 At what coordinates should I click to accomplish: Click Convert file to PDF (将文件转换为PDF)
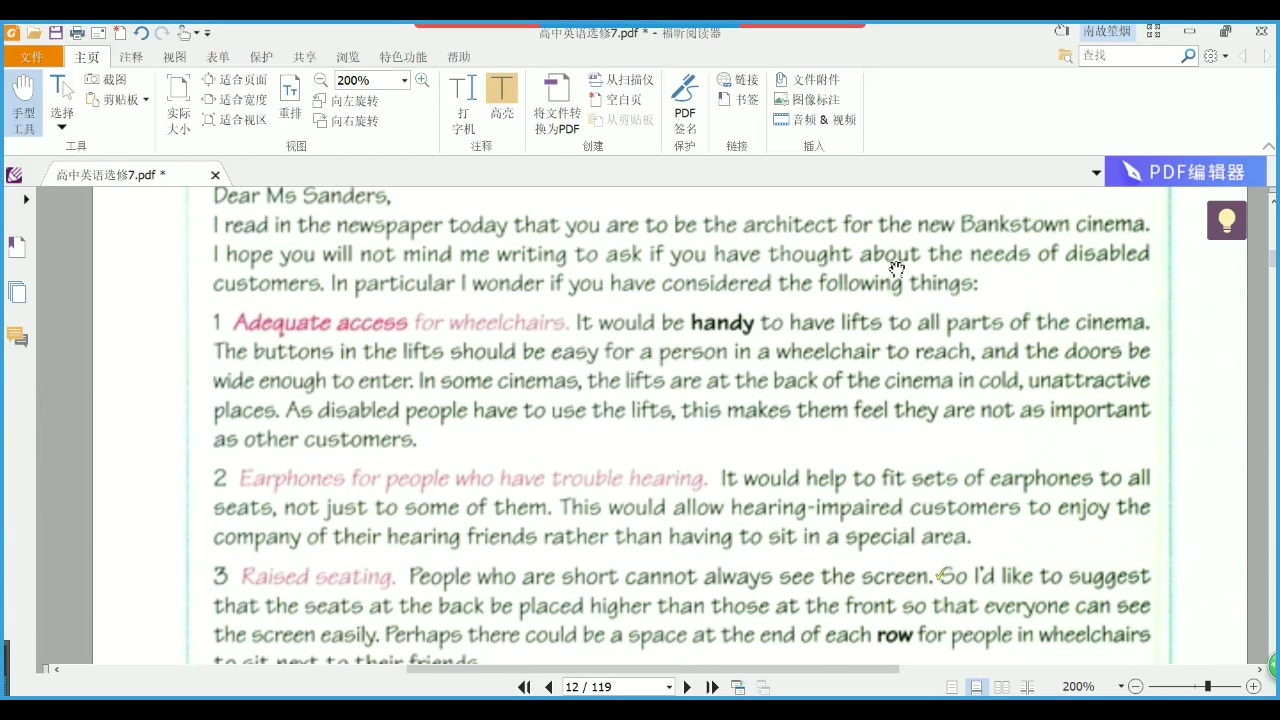pos(557,104)
